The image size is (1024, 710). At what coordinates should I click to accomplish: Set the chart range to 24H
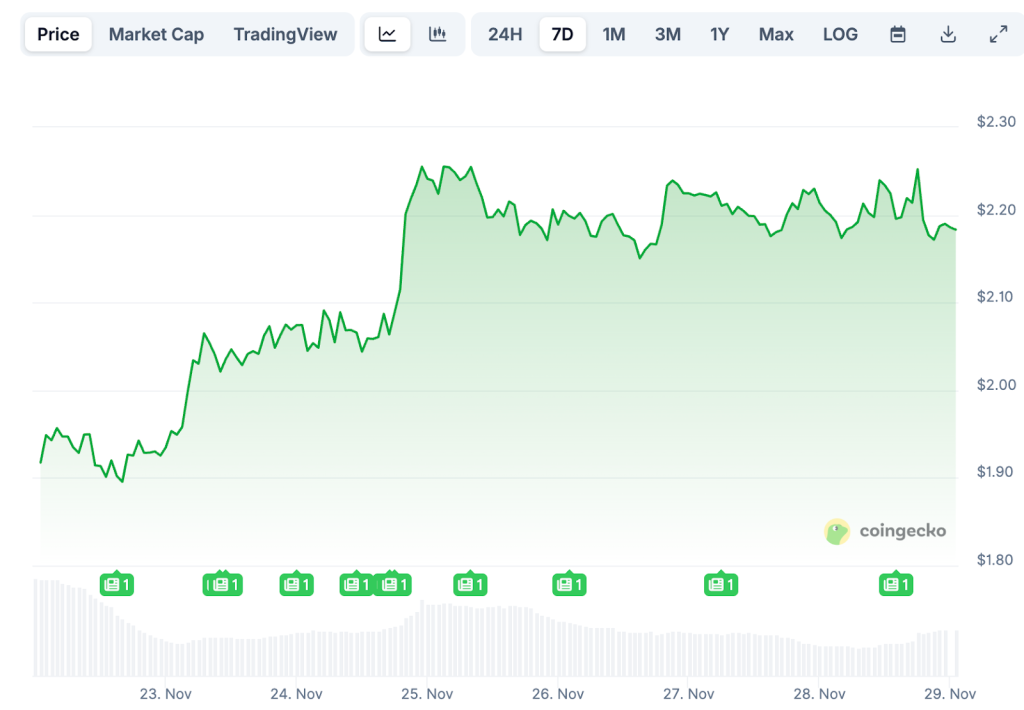tap(505, 34)
